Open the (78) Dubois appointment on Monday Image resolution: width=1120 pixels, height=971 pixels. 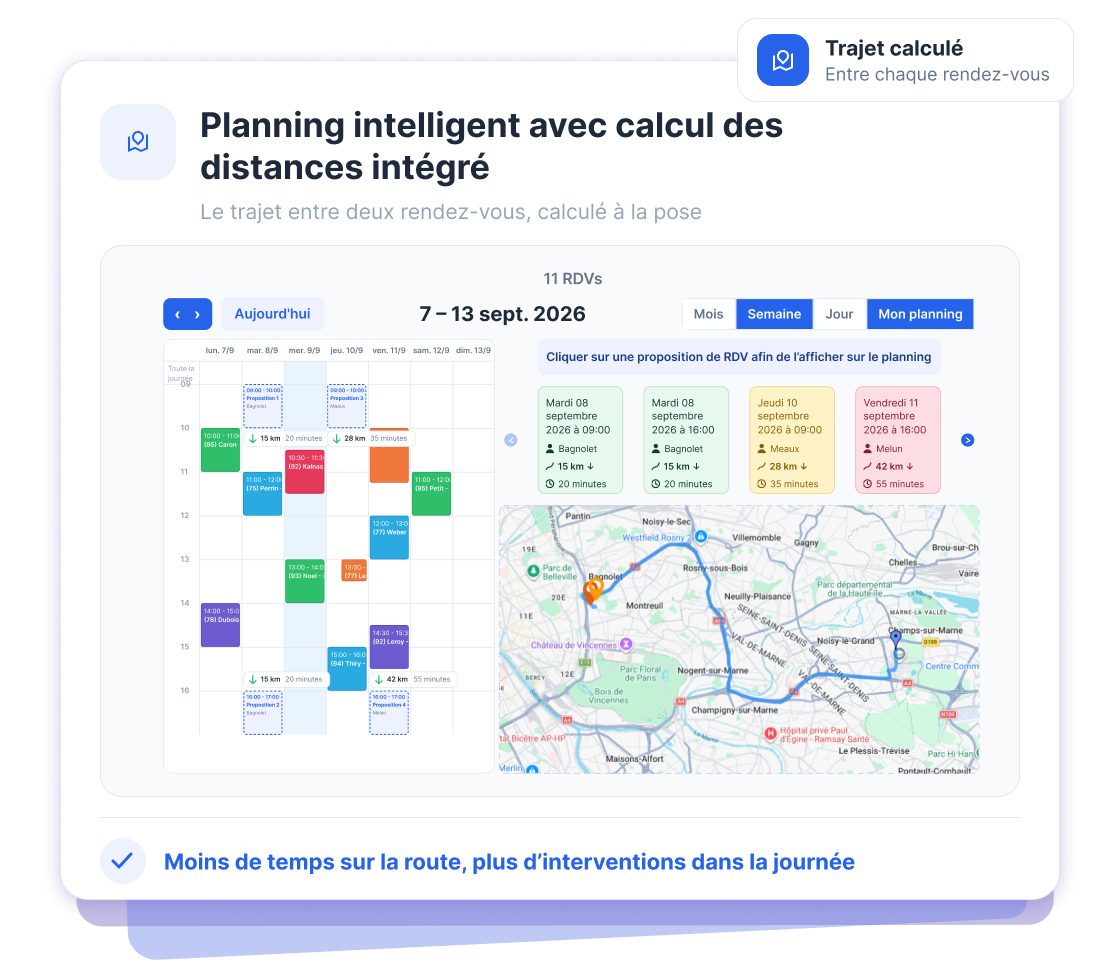point(220,625)
